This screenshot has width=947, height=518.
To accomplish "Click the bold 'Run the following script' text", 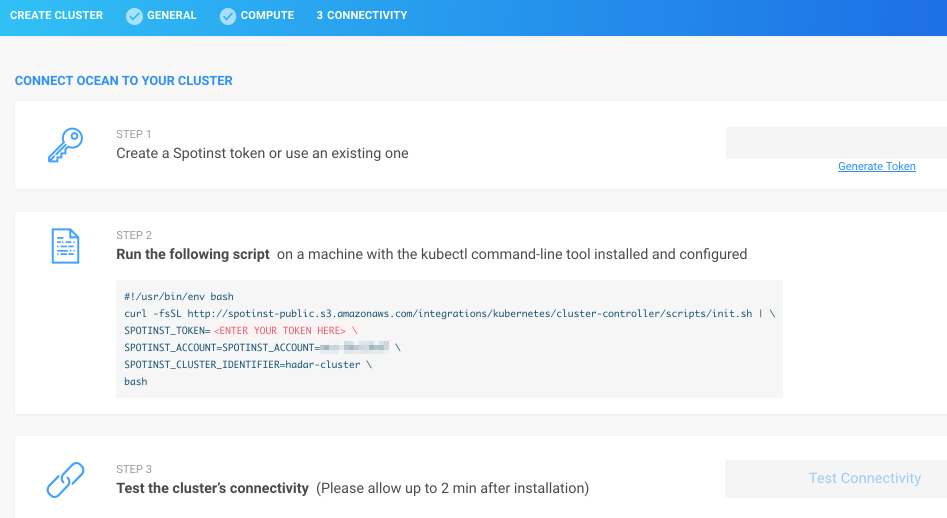I will [x=193, y=254].
